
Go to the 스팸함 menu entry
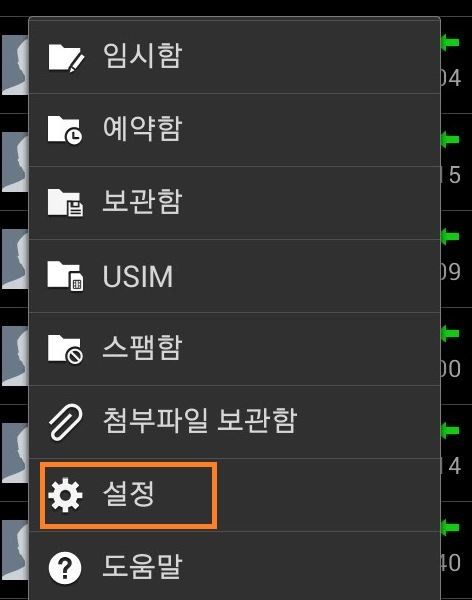tap(234, 349)
